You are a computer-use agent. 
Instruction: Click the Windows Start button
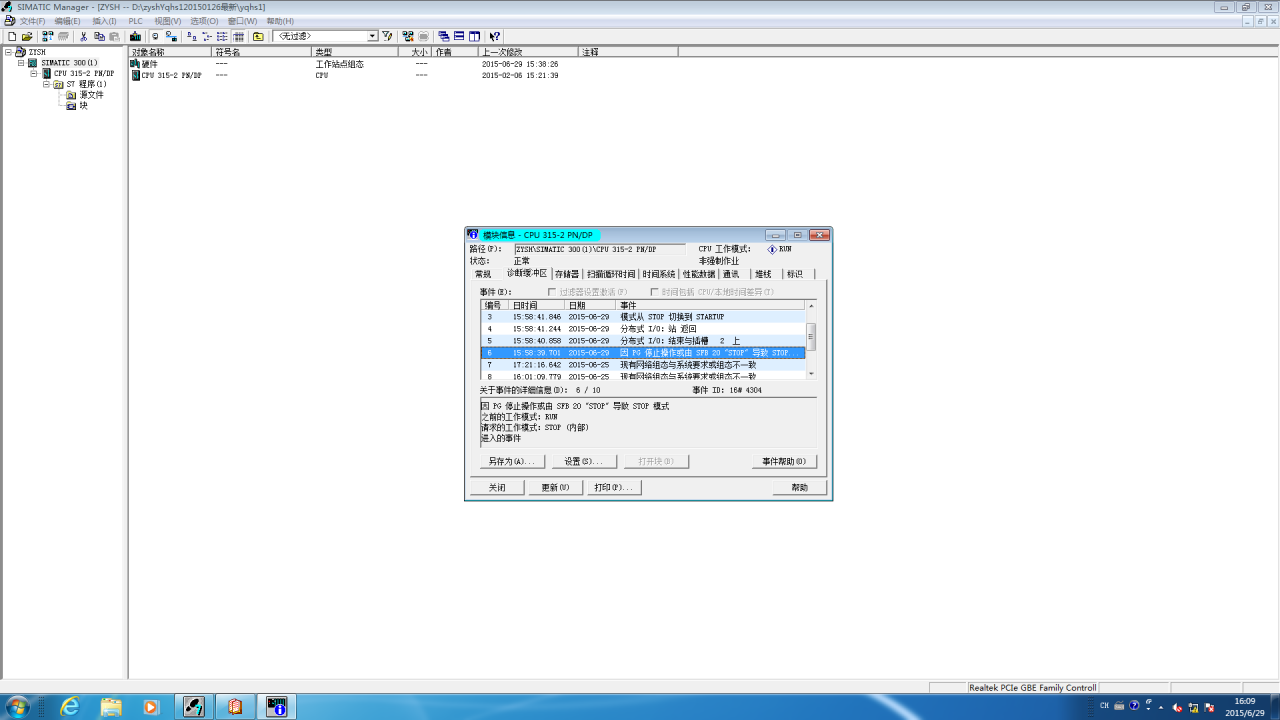point(17,707)
